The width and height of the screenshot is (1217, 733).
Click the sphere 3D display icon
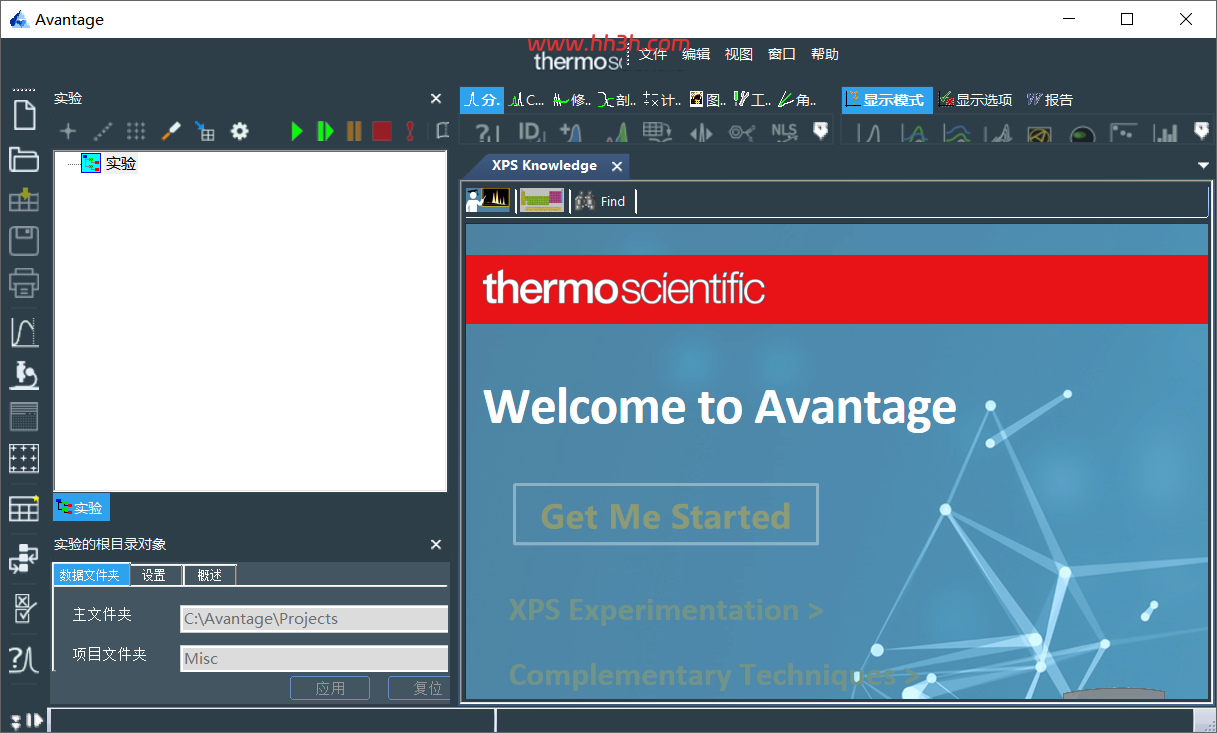(x=1082, y=134)
